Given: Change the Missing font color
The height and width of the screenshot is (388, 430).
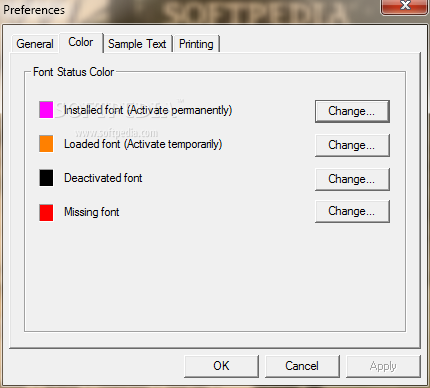Looking at the screenshot, I should (352, 211).
